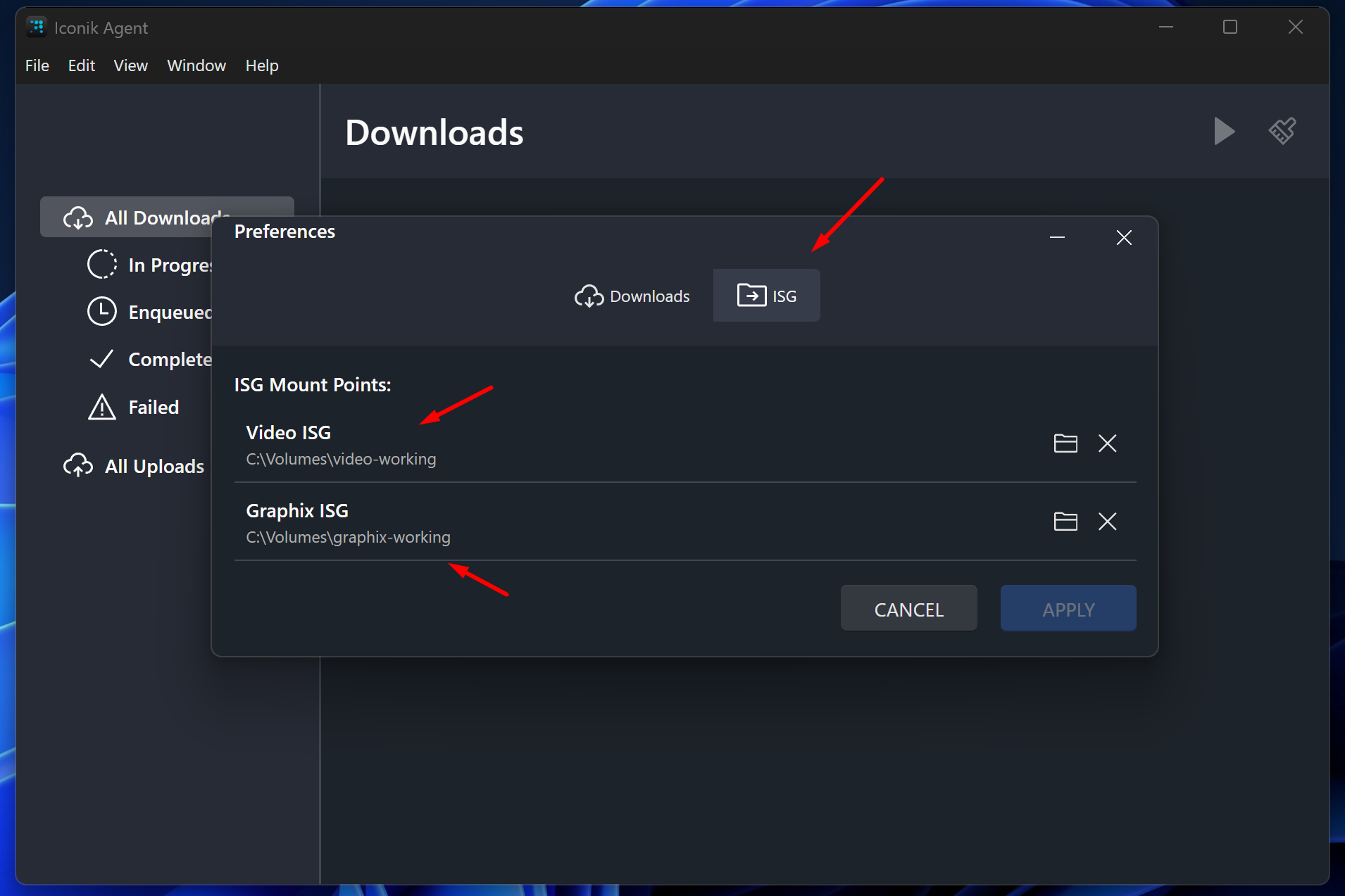Screen dimensions: 1345x896
Task: Click the Iconik Agent app logo icon
Action: pyautogui.click(x=37, y=27)
